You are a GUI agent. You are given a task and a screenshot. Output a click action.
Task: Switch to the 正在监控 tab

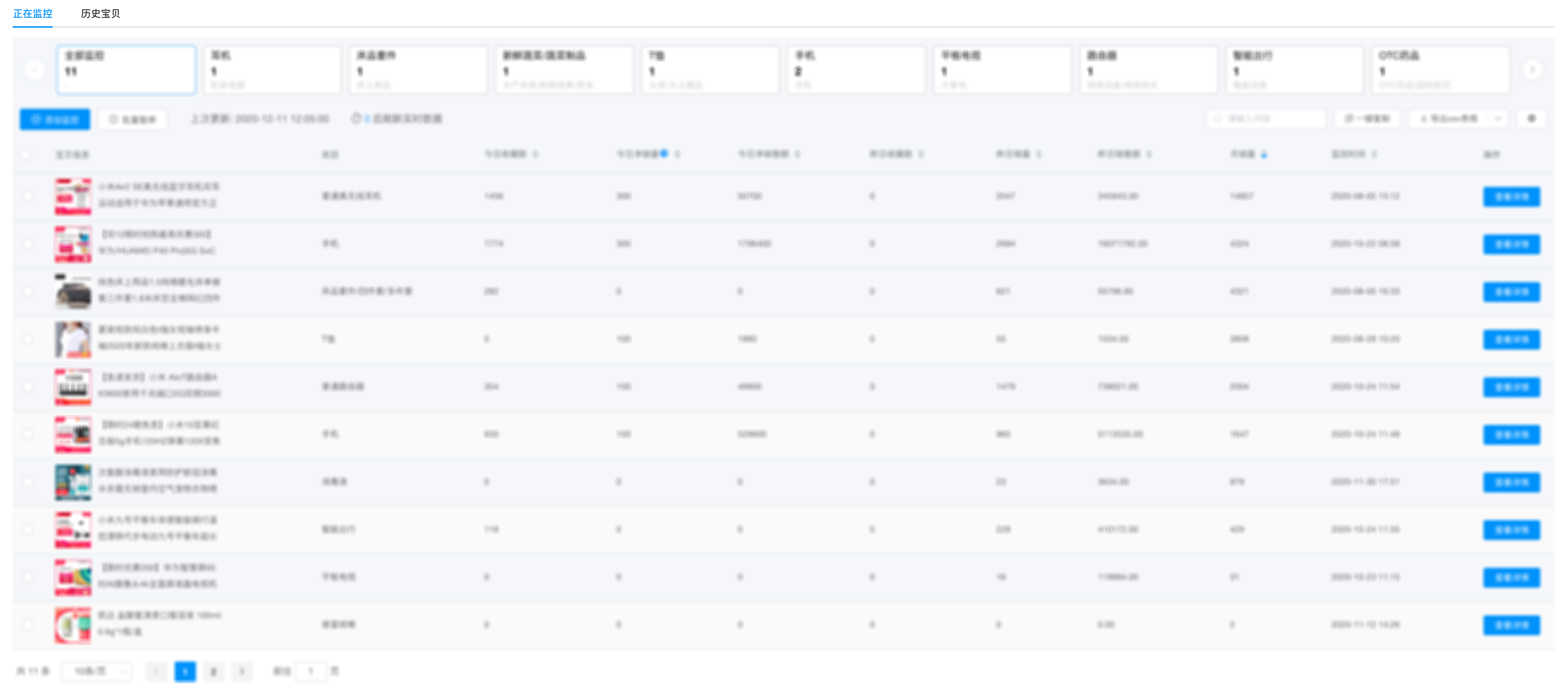(x=32, y=14)
